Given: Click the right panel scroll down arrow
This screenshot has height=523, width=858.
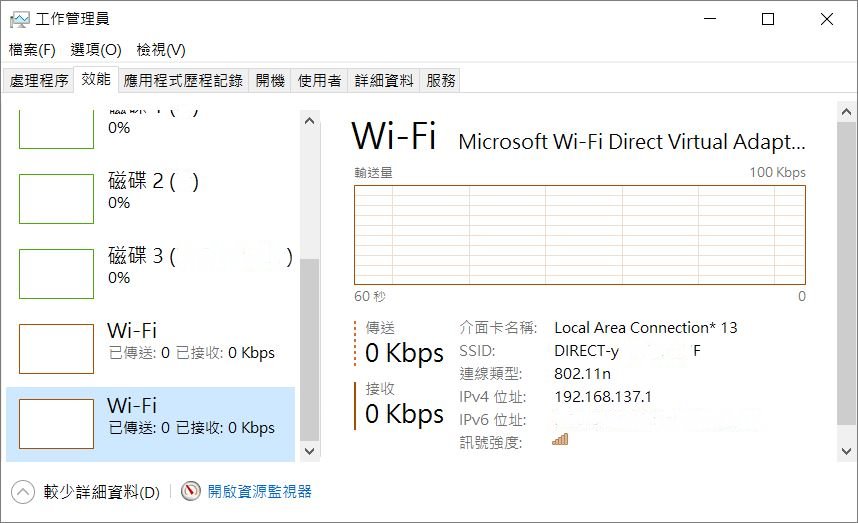Looking at the screenshot, I should tap(846, 451).
